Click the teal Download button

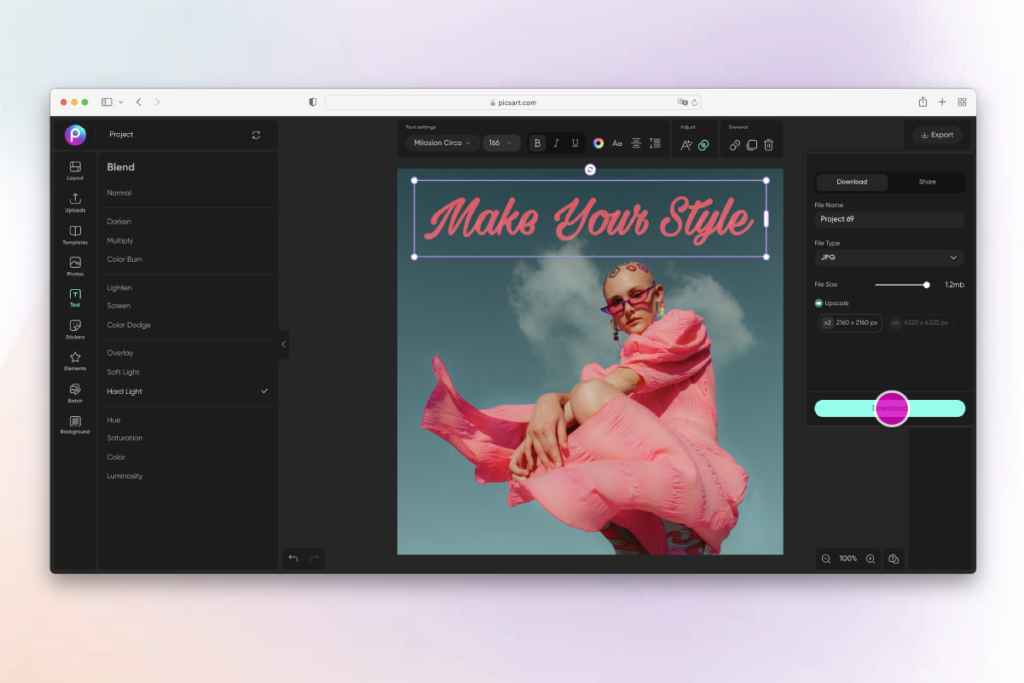890,408
